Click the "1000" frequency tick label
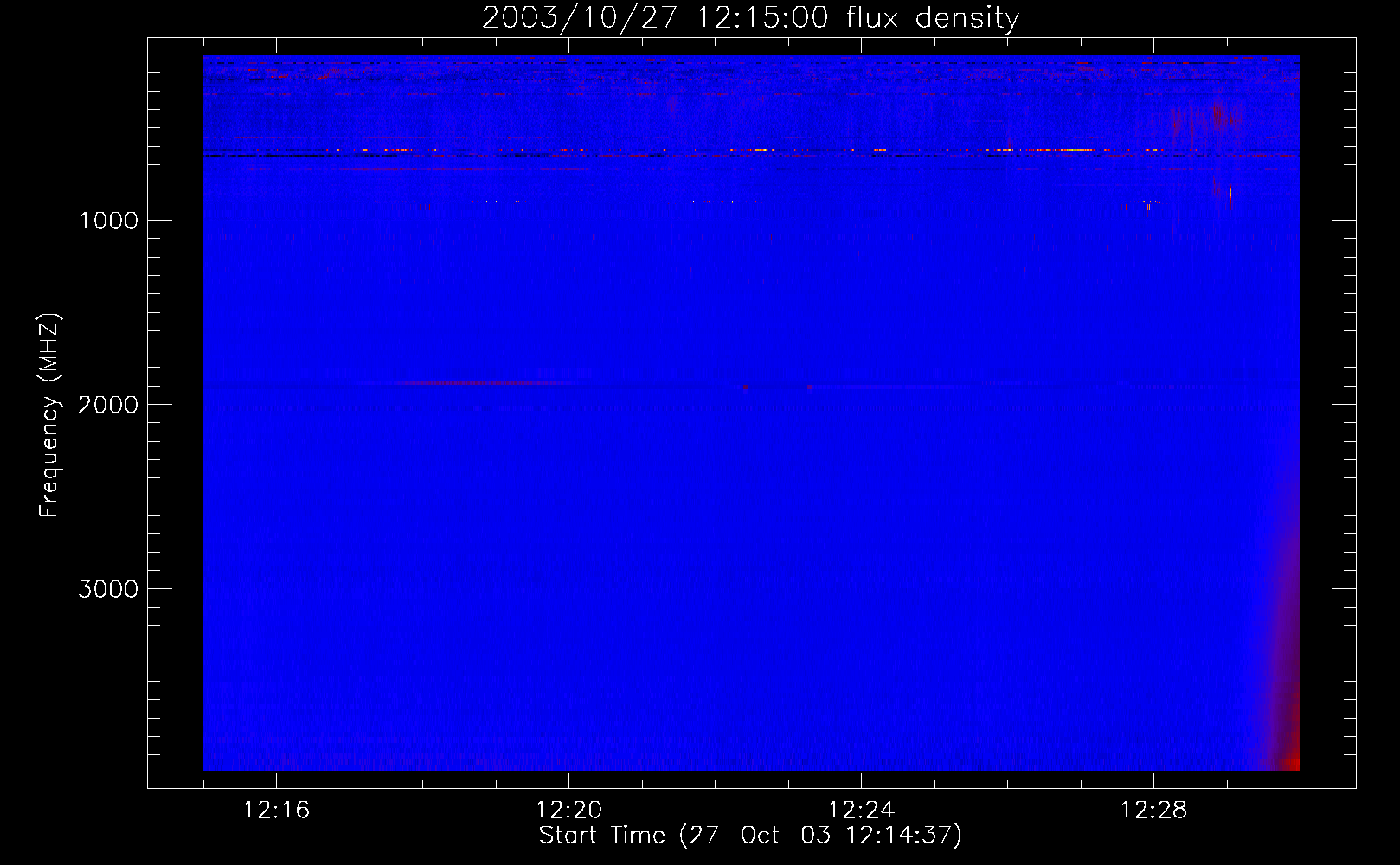 pyautogui.click(x=108, y=221)
